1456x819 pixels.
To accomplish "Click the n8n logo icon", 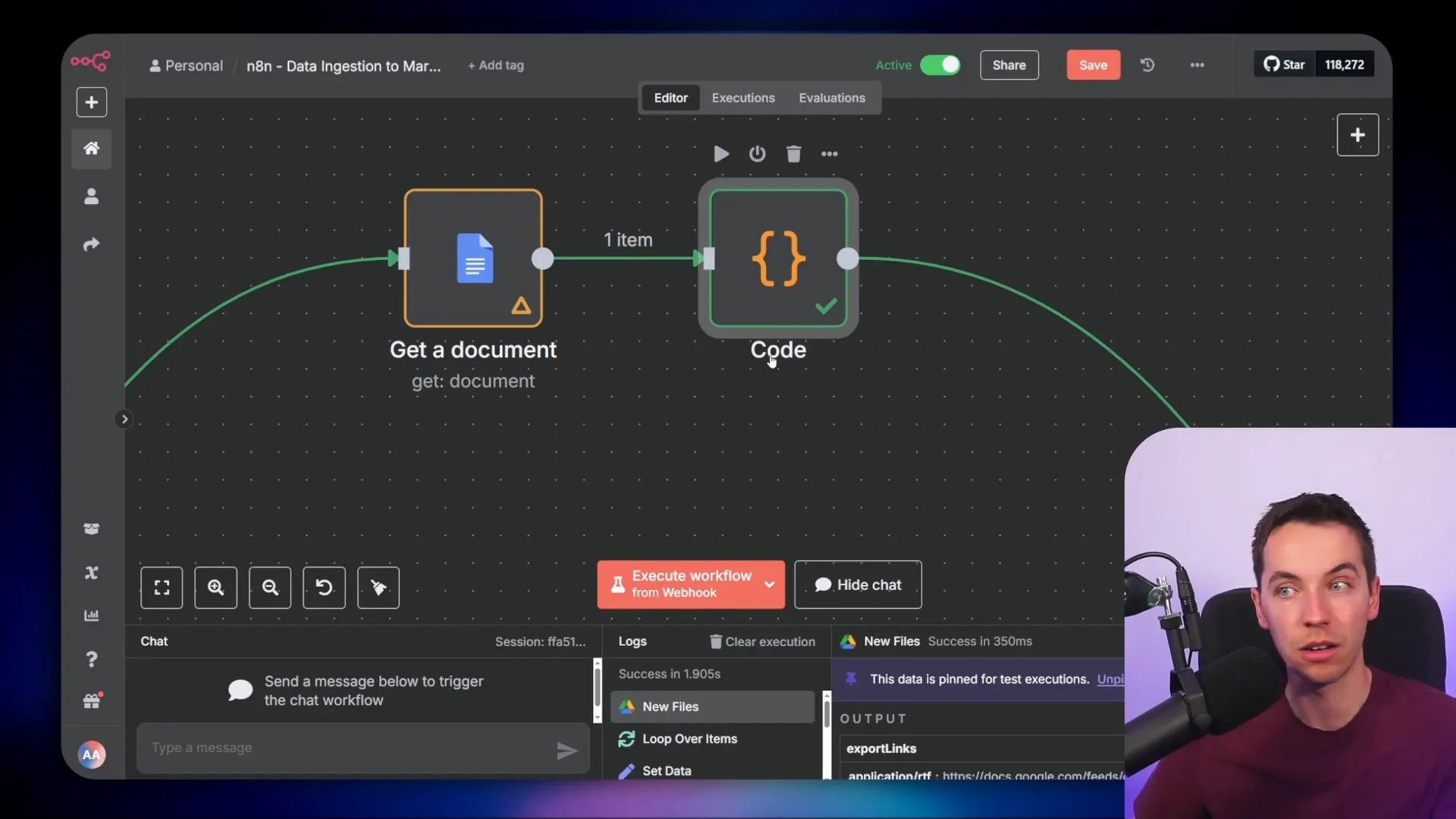I will click(91, 61).
